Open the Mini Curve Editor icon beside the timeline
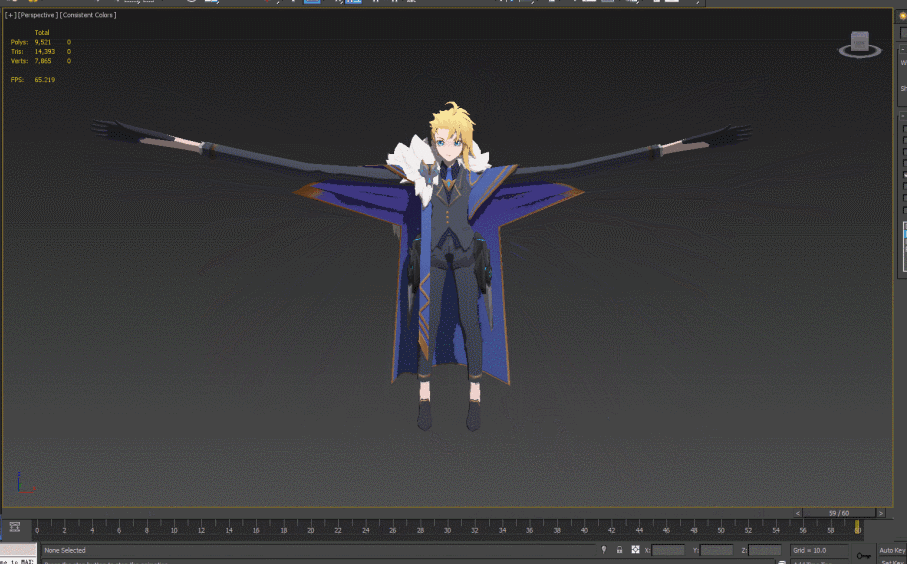The width and height of the screenshot is (907, 564). pos(14,527)
